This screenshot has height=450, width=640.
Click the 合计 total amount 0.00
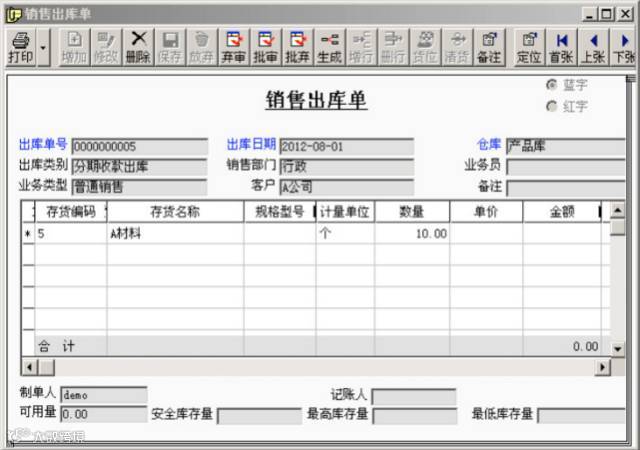click(562, 346)
